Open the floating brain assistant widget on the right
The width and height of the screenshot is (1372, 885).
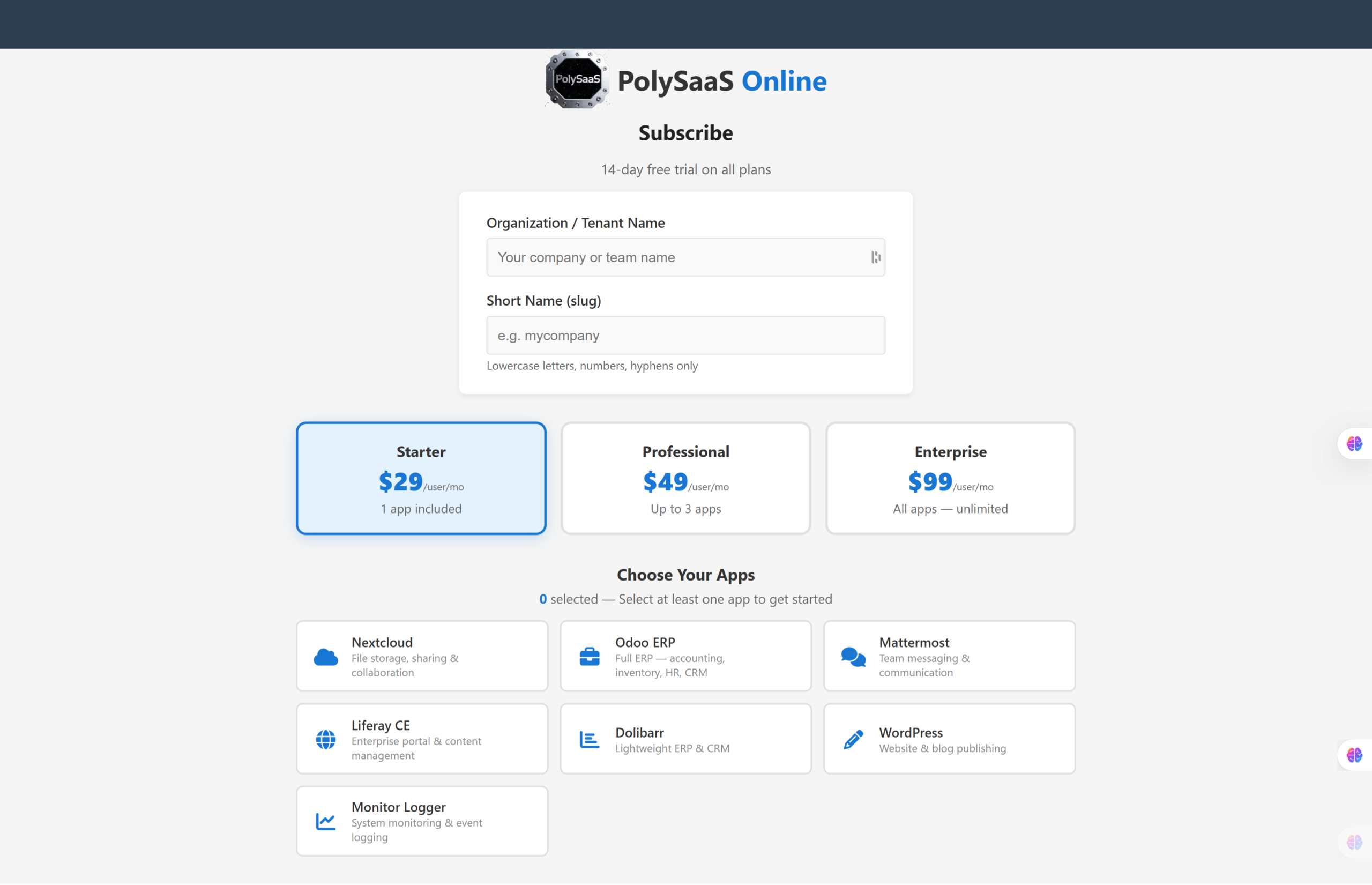(x=1354, y=444)
